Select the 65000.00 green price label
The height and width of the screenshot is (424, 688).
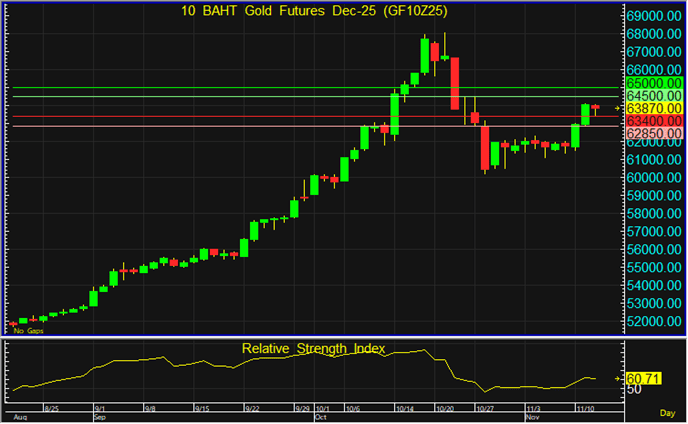[x=654, y=82]
